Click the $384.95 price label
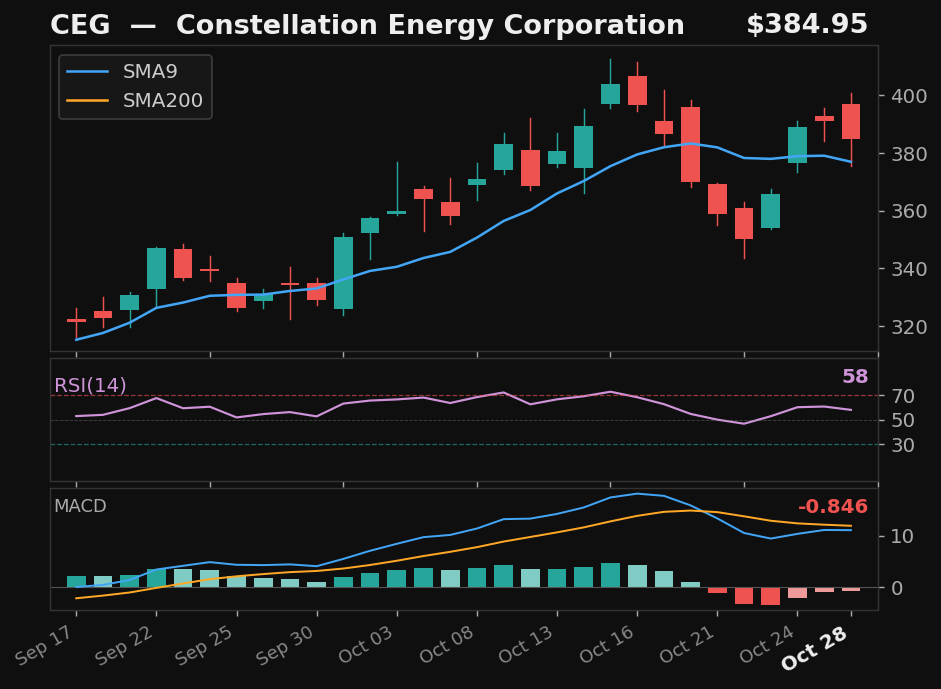This screenshot has width=941, height=689. point(807,25)
